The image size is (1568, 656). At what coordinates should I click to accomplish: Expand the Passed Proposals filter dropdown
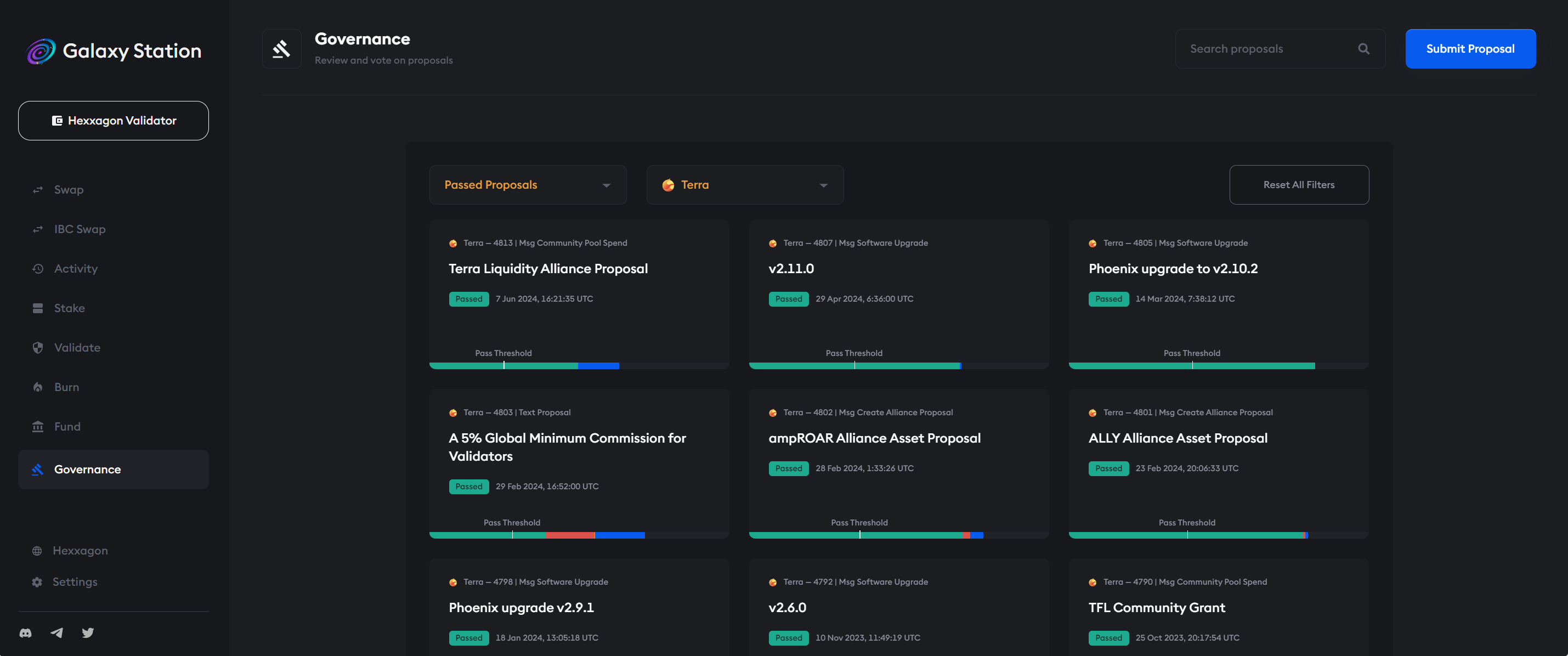coord(527,184)
